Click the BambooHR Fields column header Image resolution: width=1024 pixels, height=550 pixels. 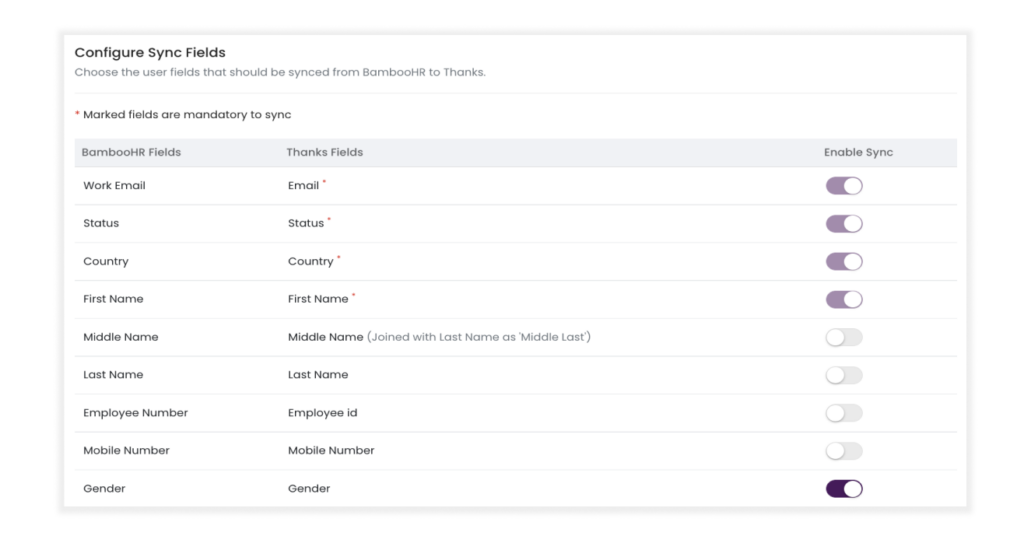(x=131, y=153)
